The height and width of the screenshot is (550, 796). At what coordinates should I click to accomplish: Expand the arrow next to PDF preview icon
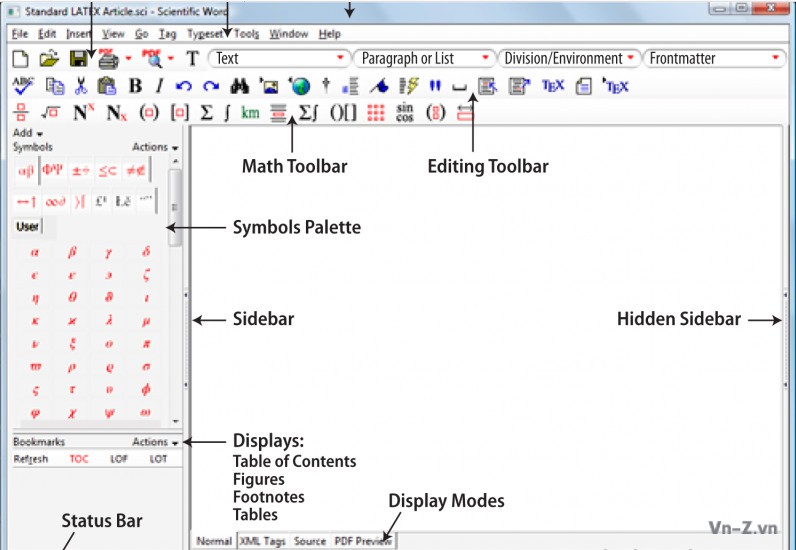pos(171,58)
